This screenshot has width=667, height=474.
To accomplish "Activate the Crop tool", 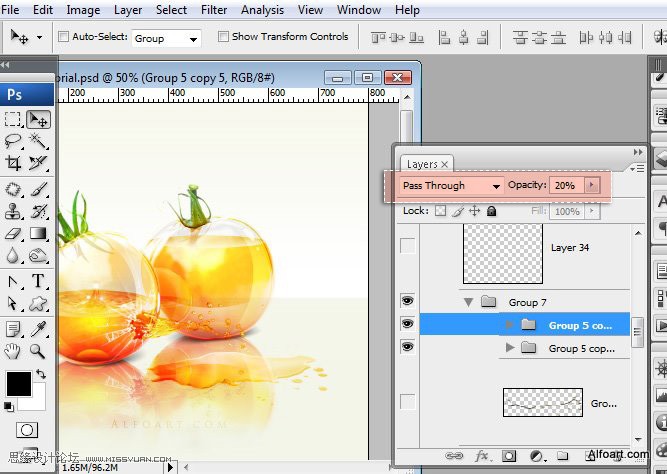I will tap(13, 163).
